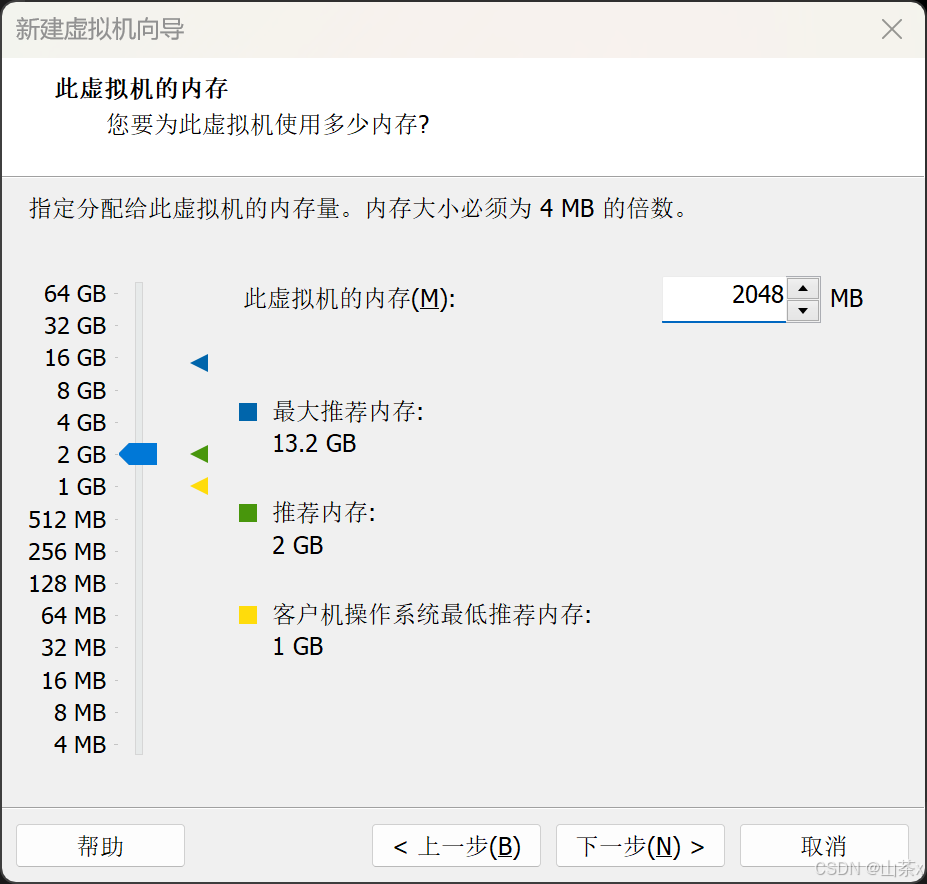Open the 帮助 help dialog
The image size is (927, 884).
click(100, 845)
